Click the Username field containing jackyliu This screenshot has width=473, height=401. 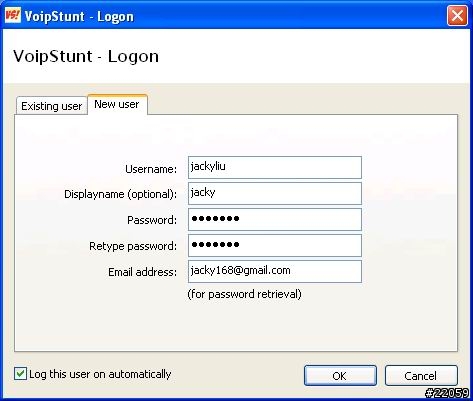tap(275, 167)
